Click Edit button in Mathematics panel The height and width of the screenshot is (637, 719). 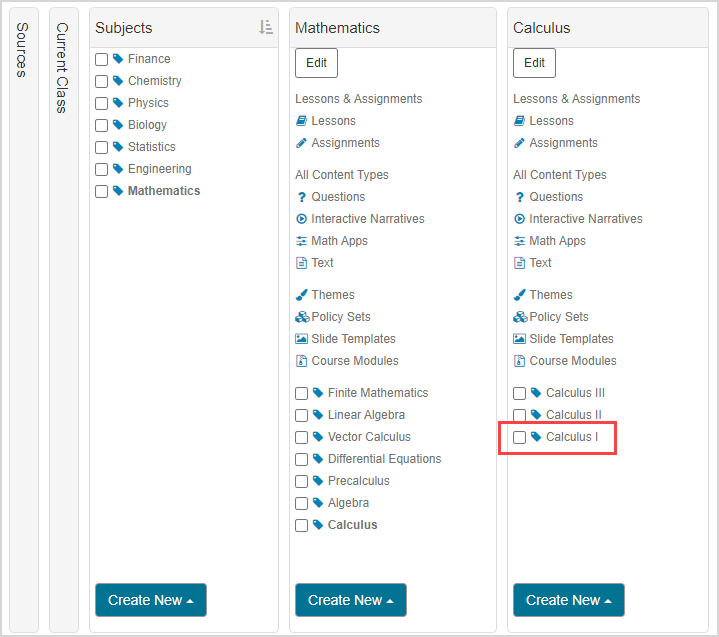(316, 63)
